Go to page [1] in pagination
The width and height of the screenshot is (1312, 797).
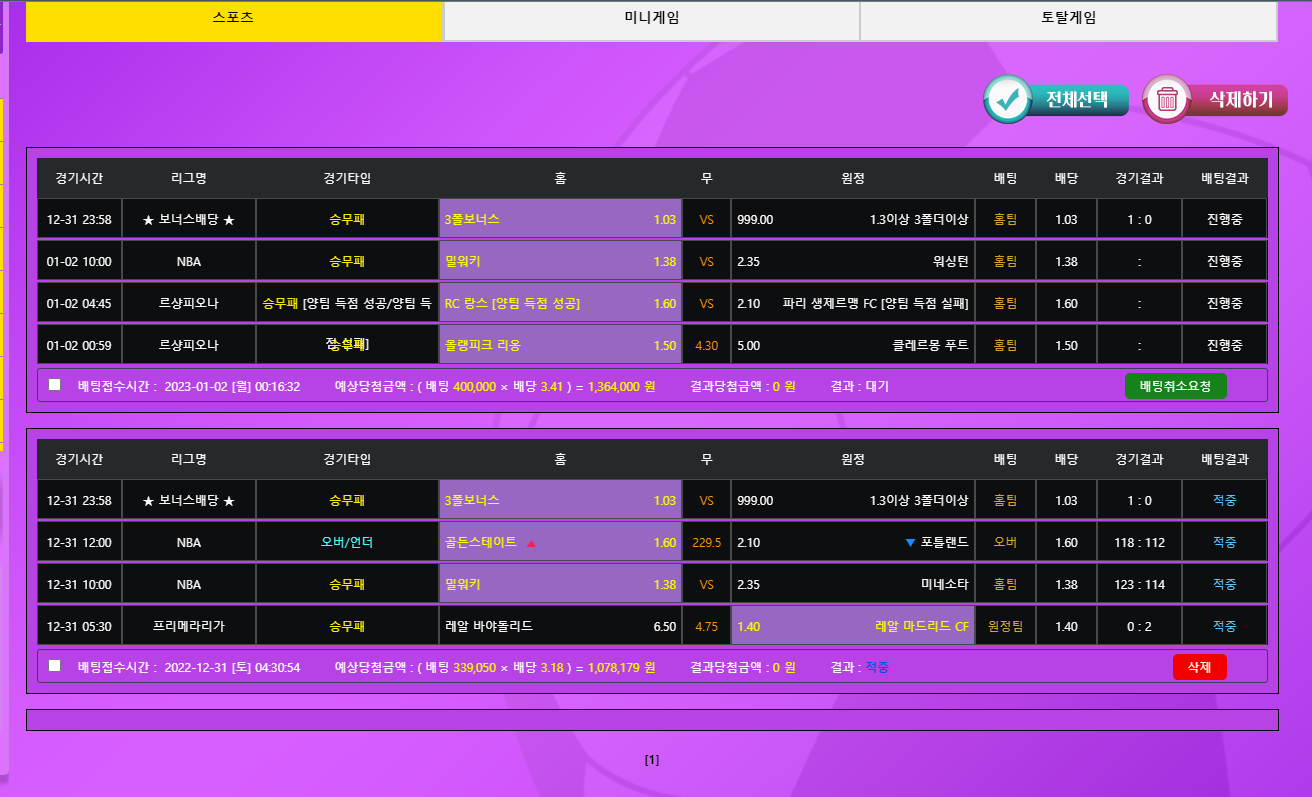[x=652, y=760]
